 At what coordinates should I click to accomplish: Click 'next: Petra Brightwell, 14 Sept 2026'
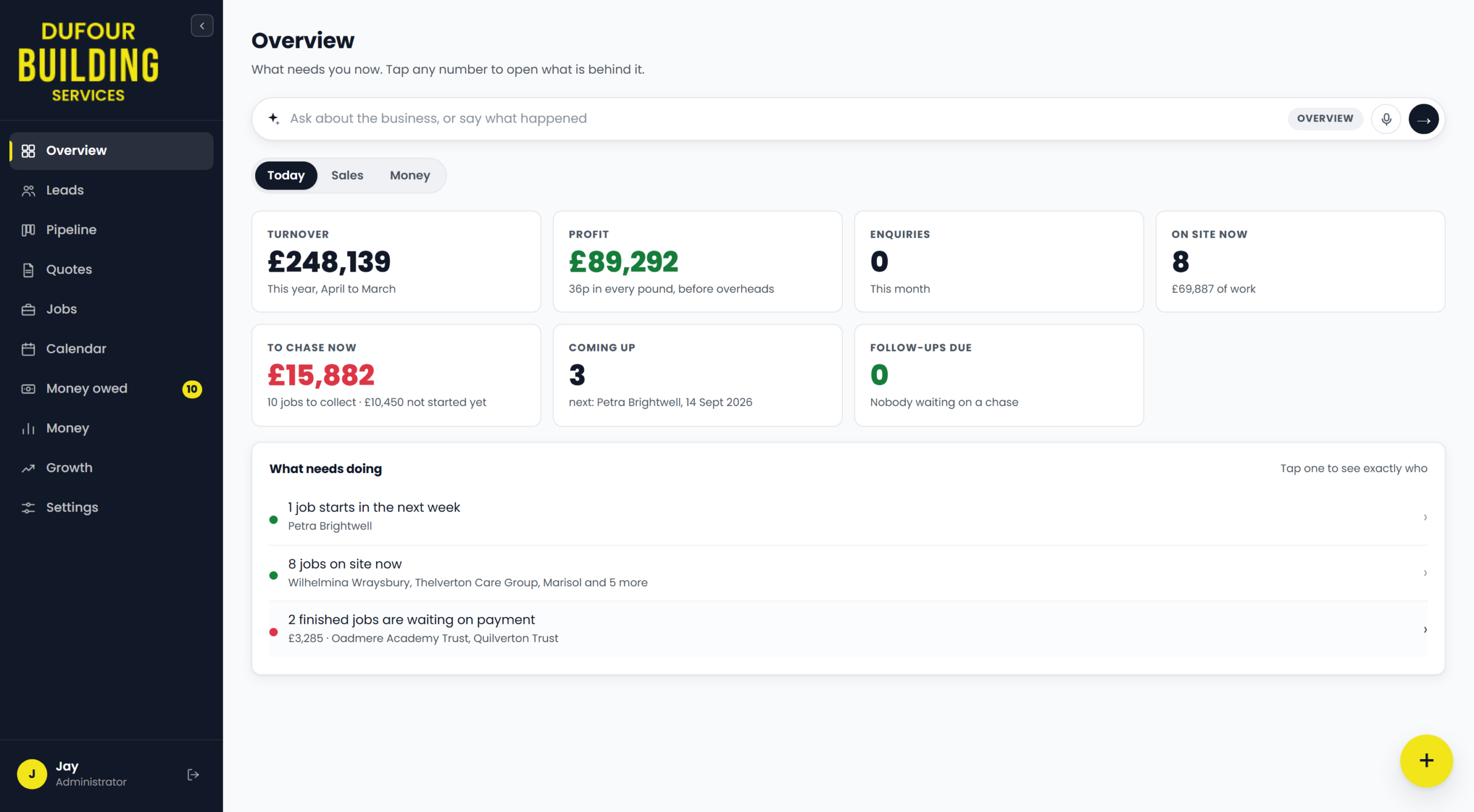tap(660, 402)
